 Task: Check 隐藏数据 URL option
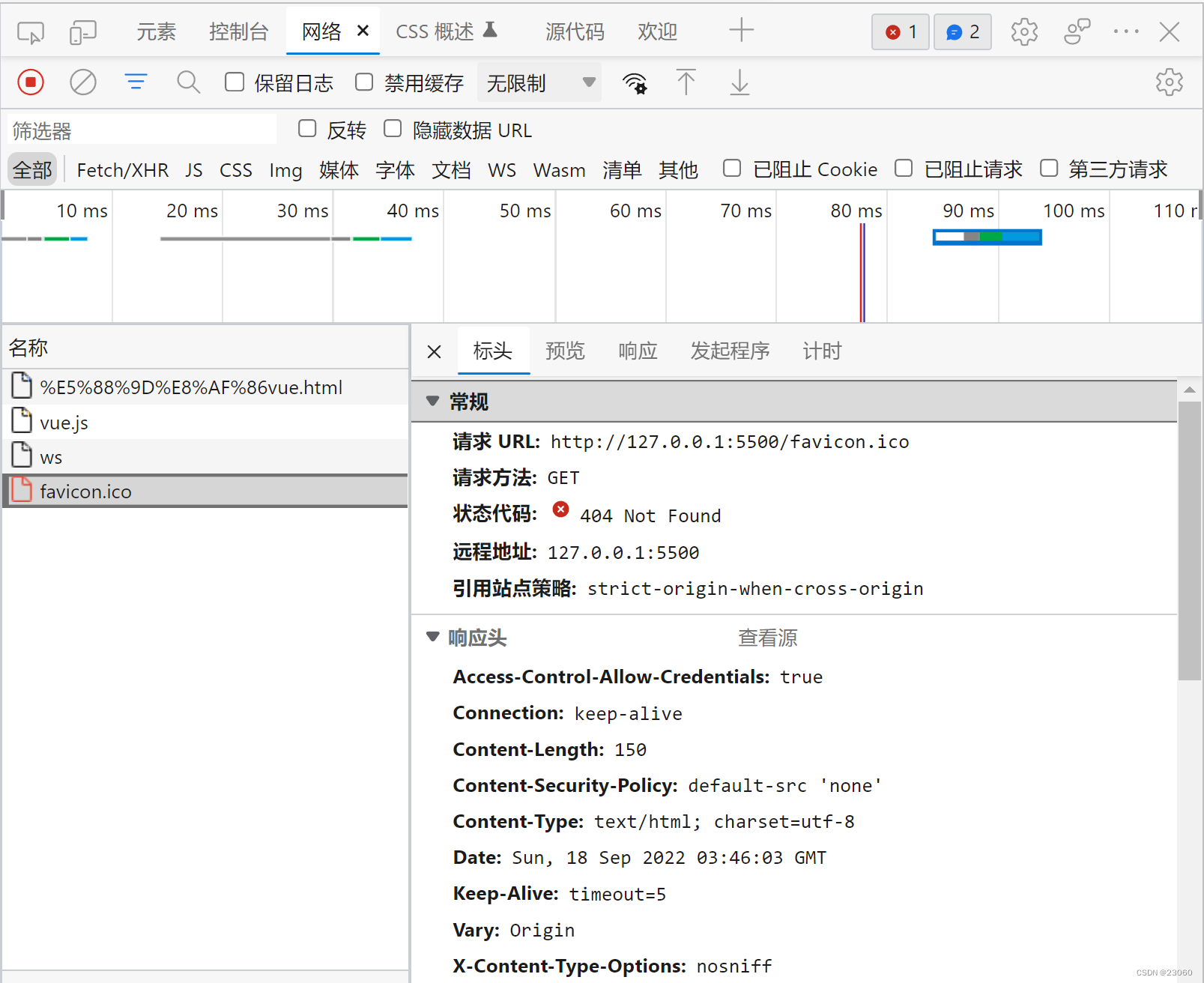click(x=393, y=129)
